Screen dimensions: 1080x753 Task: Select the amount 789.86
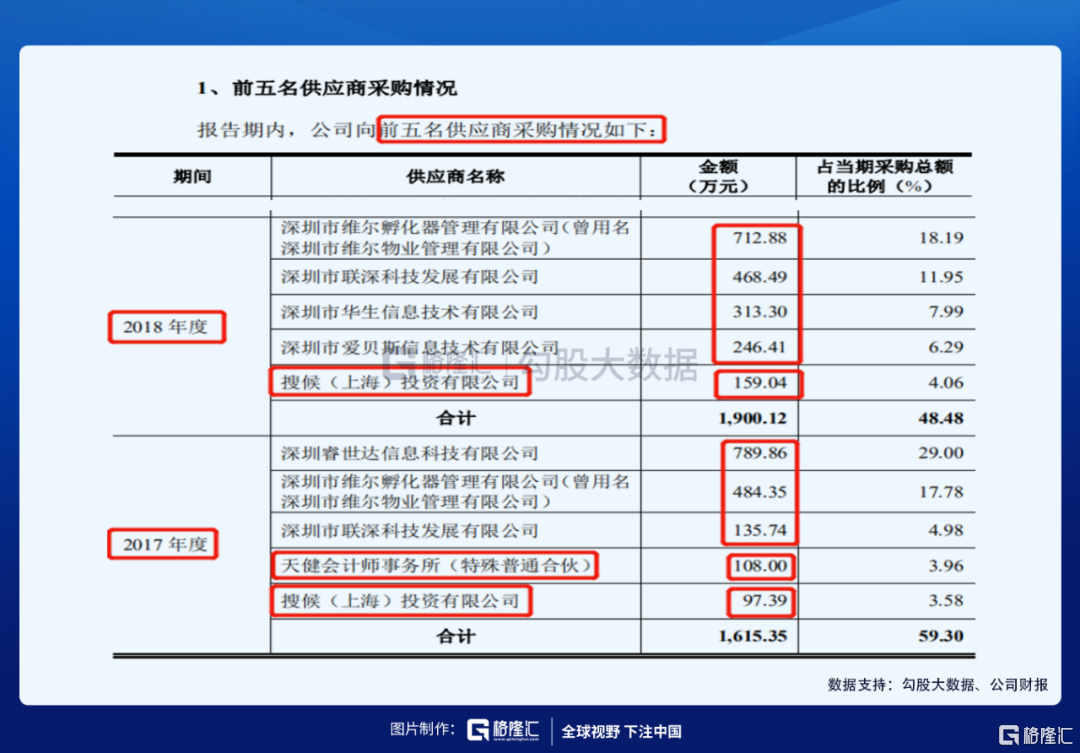760,453
